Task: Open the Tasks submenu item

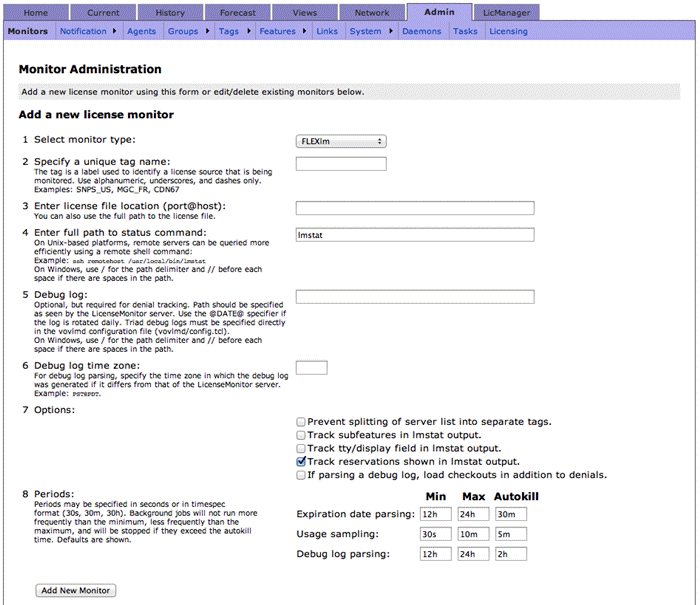Action: (x=465, y=32)
